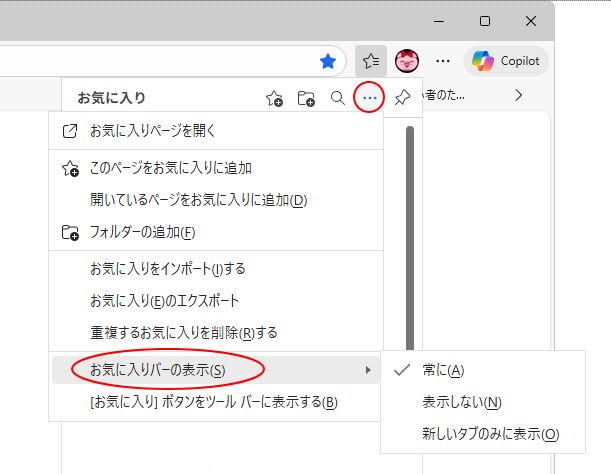Close the browser window
Image resolution: width=611 pixels, height=474 pixels.
coord(531,21)
